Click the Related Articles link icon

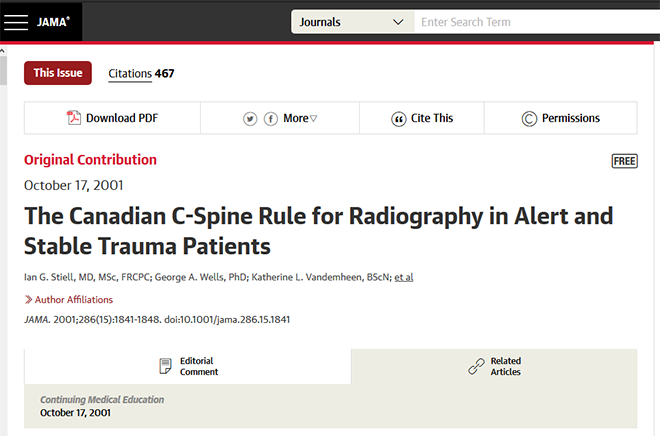[x=476, y=366]
